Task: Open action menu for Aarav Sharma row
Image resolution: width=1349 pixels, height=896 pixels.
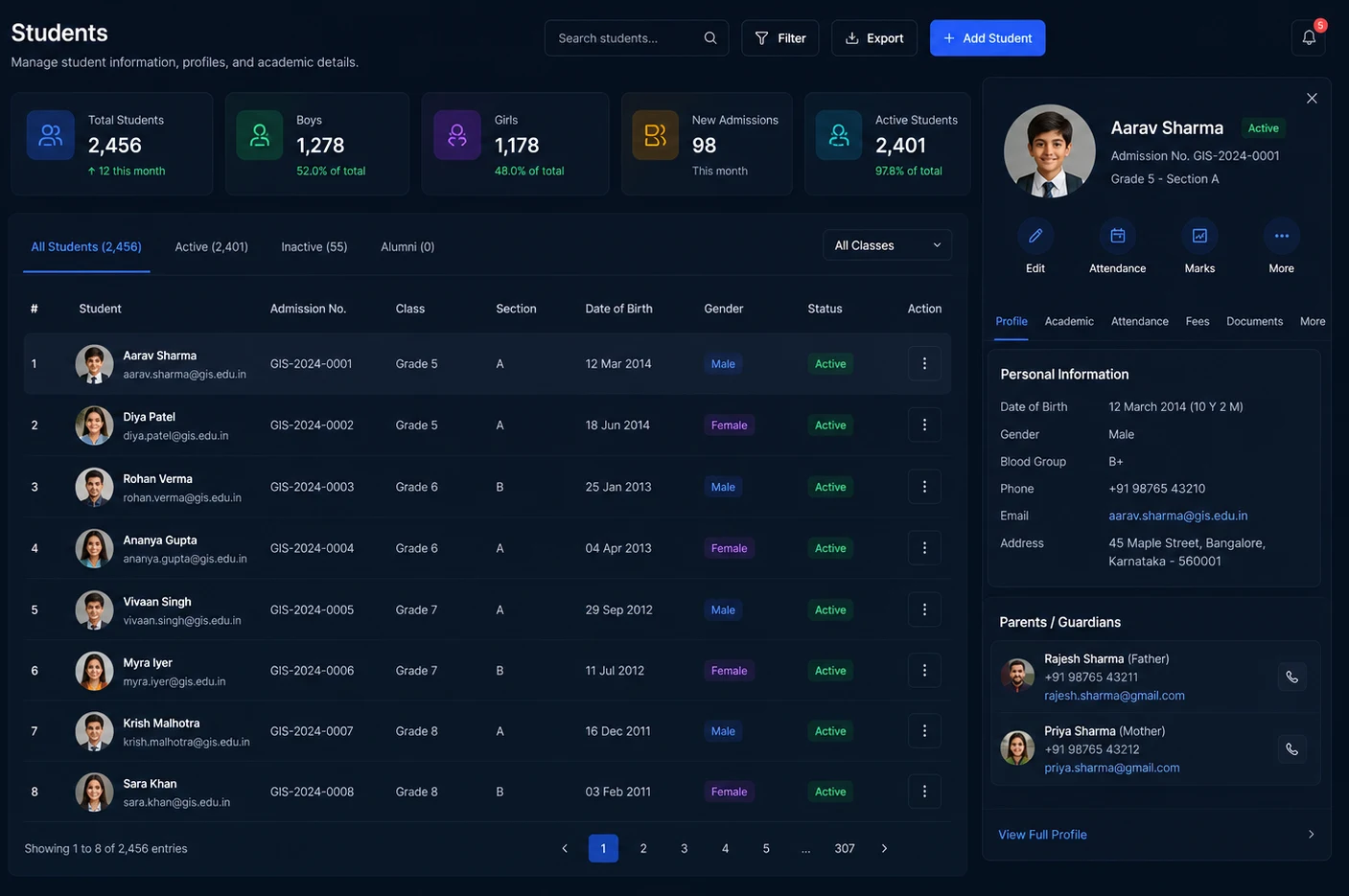Action: (924, 364)
